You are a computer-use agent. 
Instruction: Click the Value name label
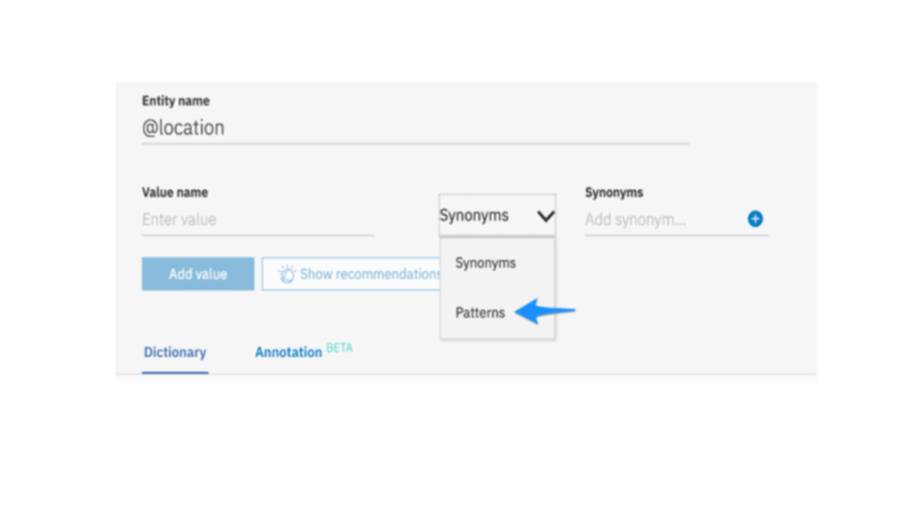coord(175,192)
